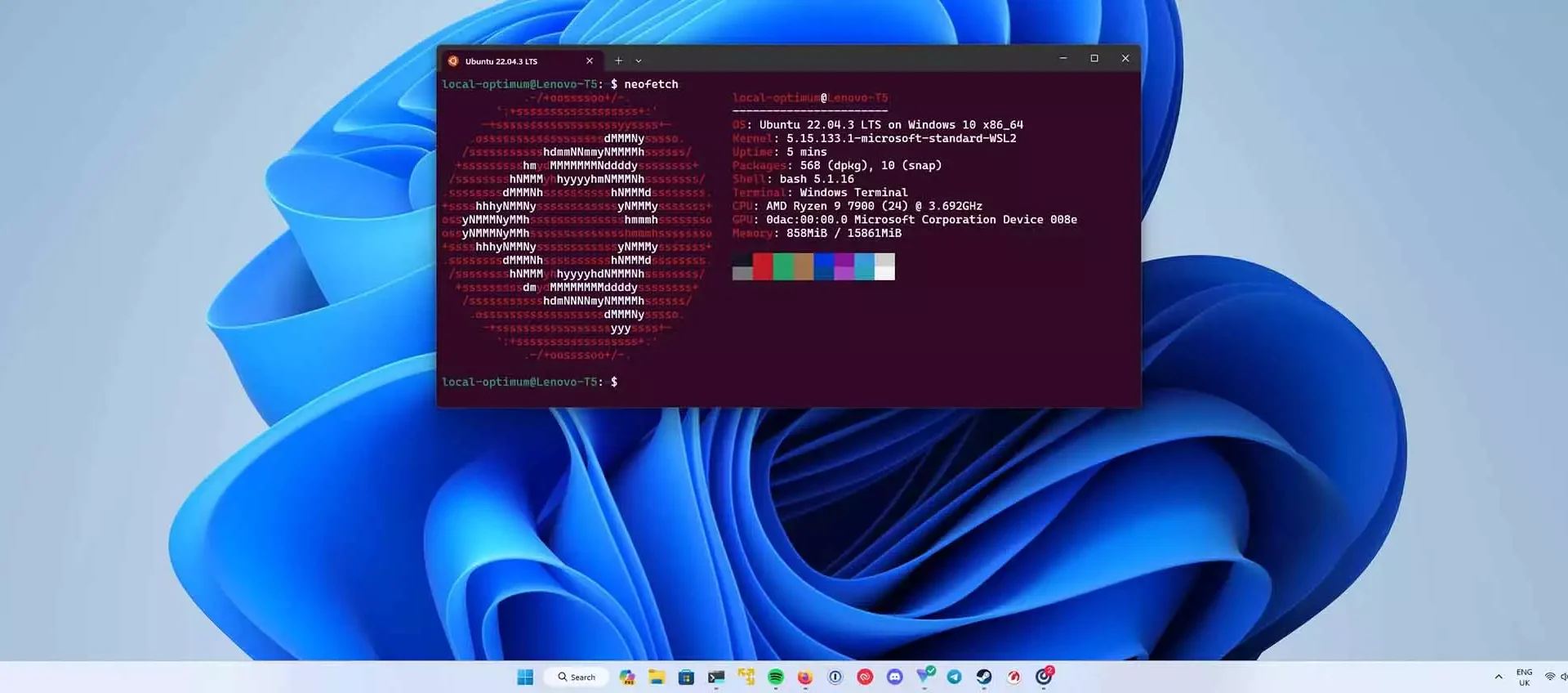Click the neofetch local-optimum@Lenovo-T5 header

tap(810, 98)
